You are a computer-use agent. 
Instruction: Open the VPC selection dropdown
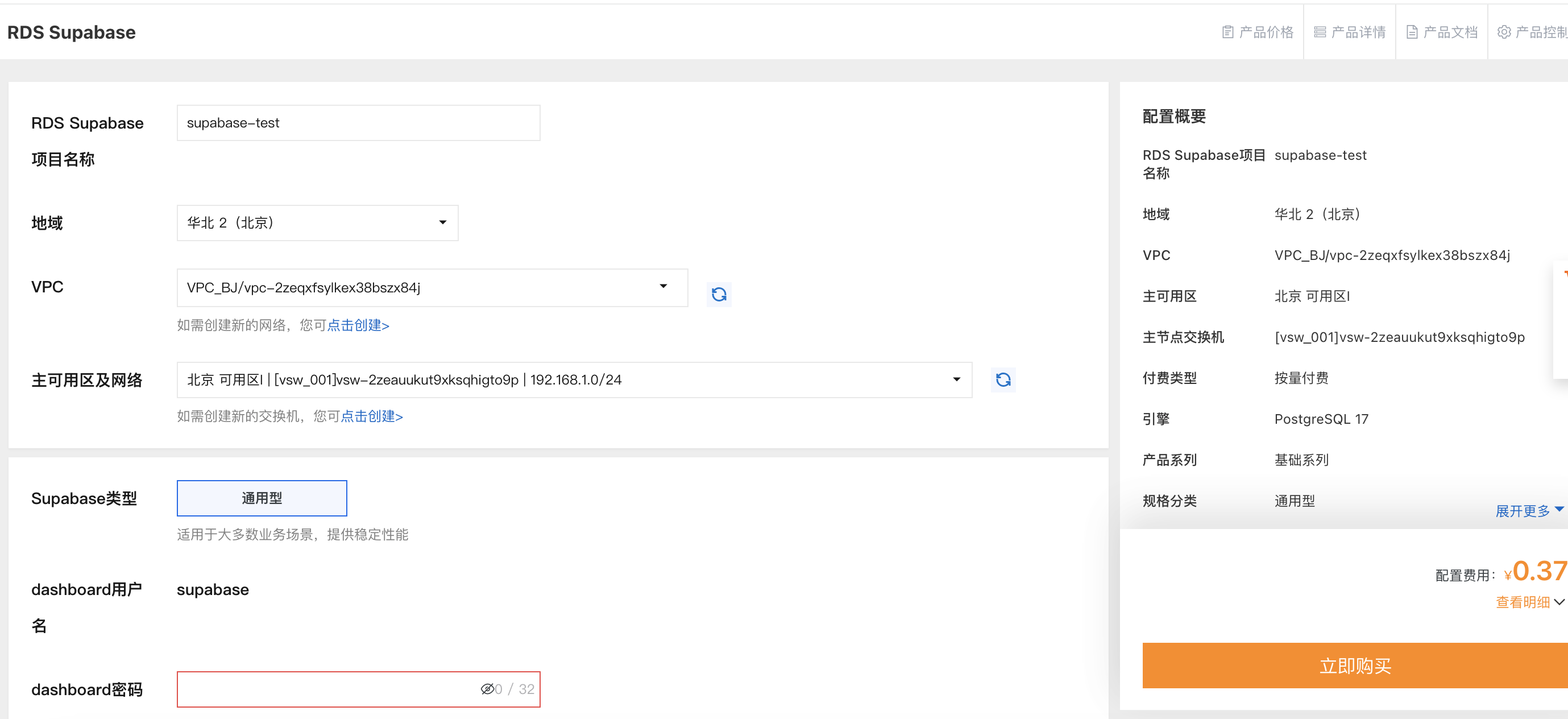432,287
